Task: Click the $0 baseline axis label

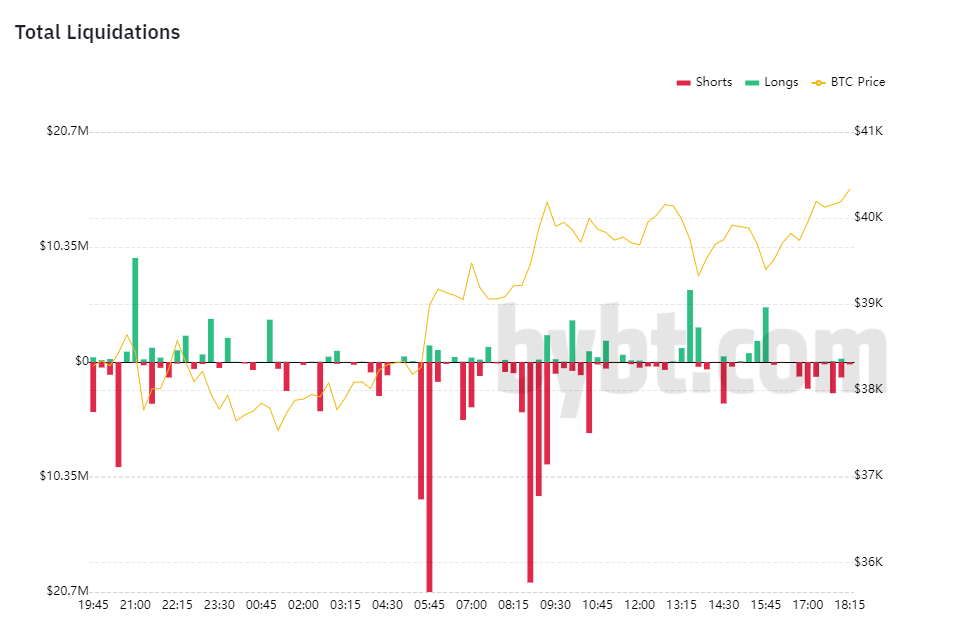Action: click(81, 361)
